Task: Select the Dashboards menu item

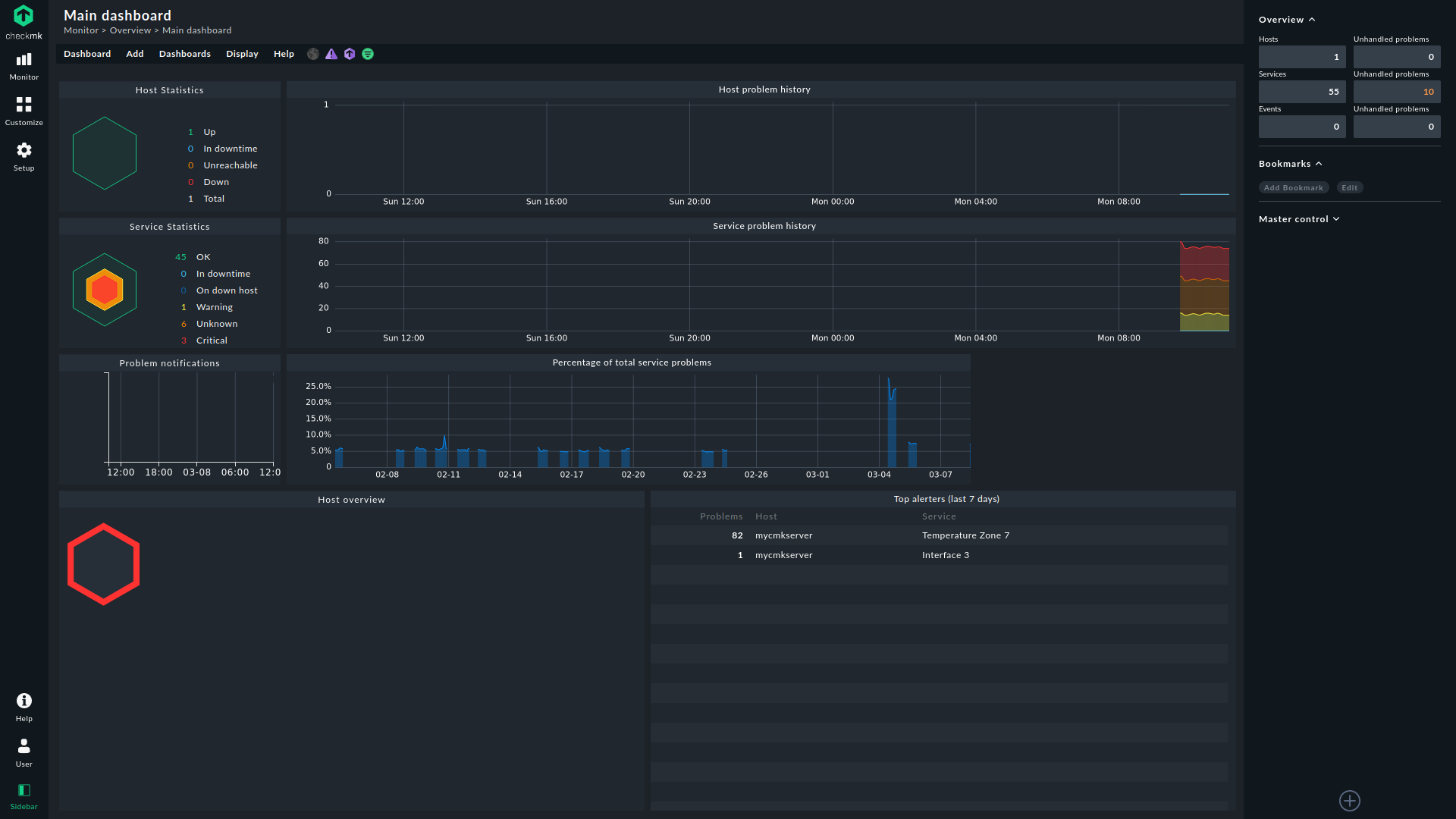Action: 185,54
